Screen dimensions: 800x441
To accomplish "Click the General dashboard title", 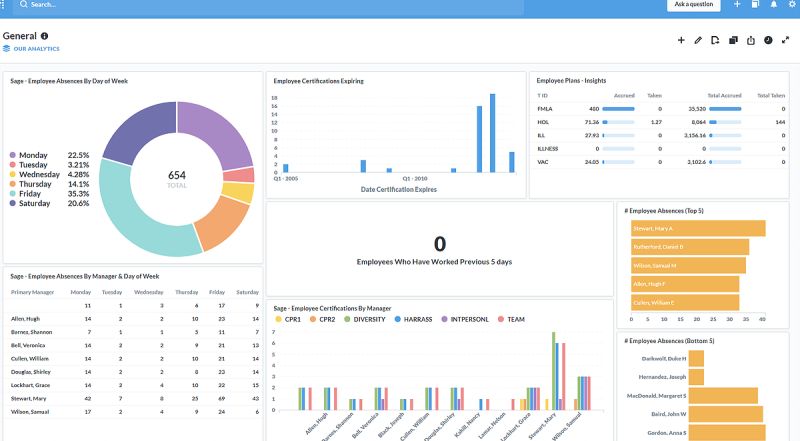I will pyautogui.click(x=19, y=36).
